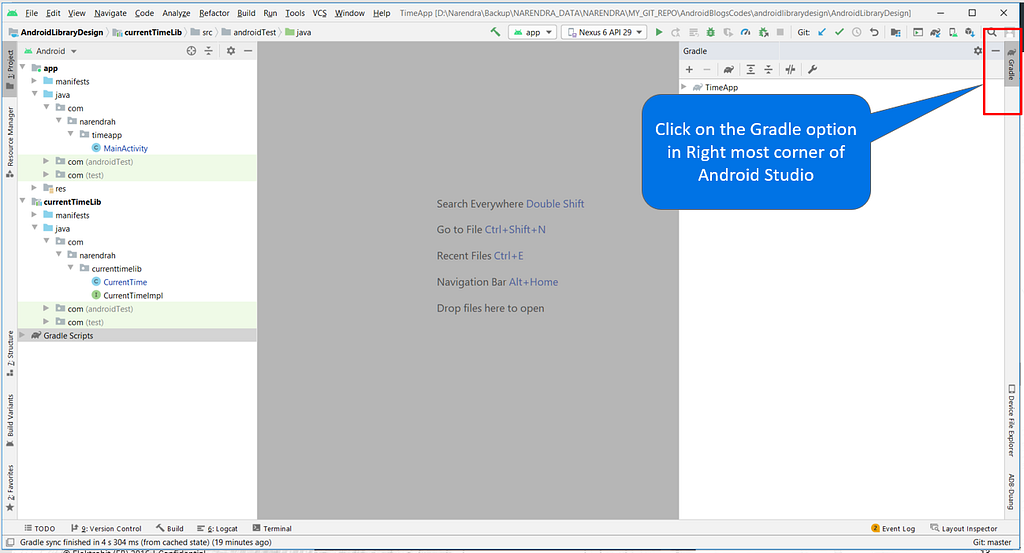
Task: Open Nexus 6 API 29 device dropdown
Action: point(605,32)
